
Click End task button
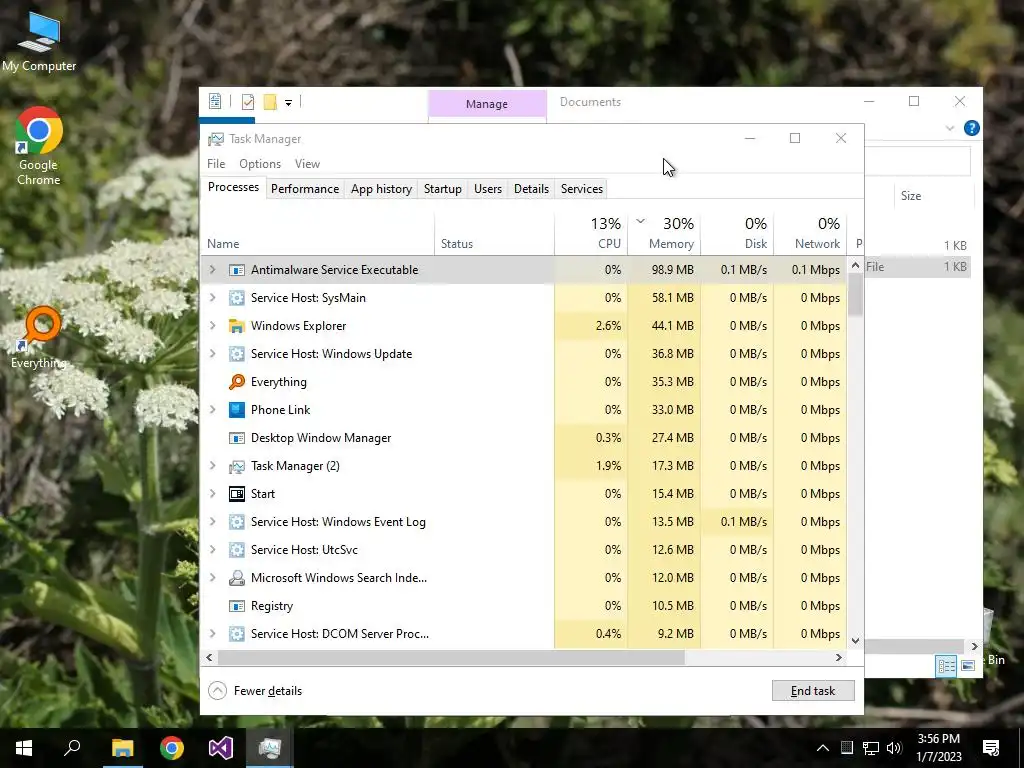813,691
